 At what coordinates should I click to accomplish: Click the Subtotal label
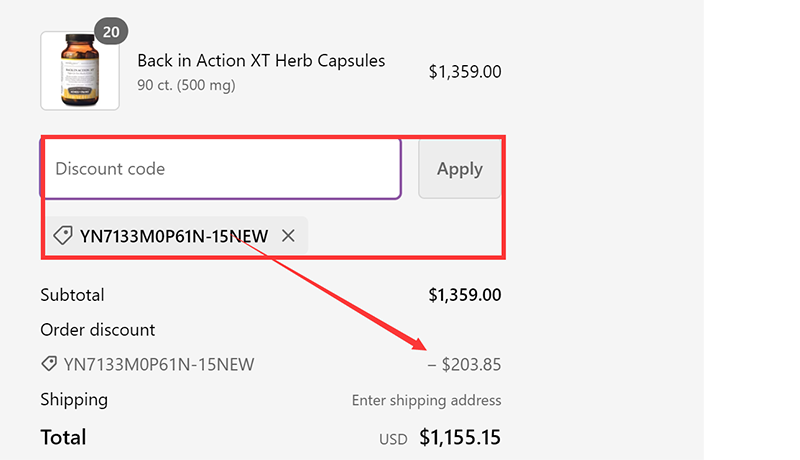(x=72, y=295)
